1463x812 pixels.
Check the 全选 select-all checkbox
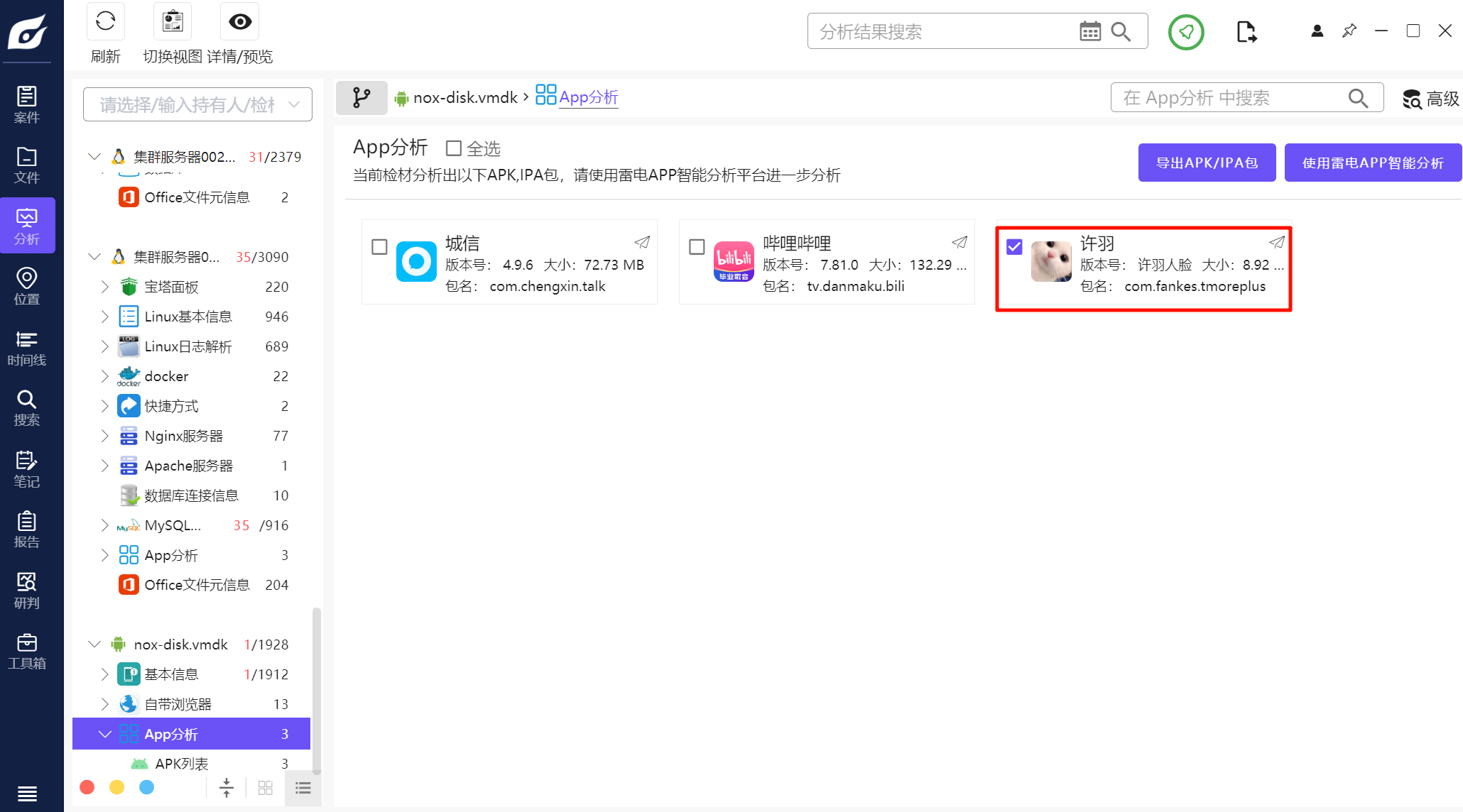pos(453,148)
